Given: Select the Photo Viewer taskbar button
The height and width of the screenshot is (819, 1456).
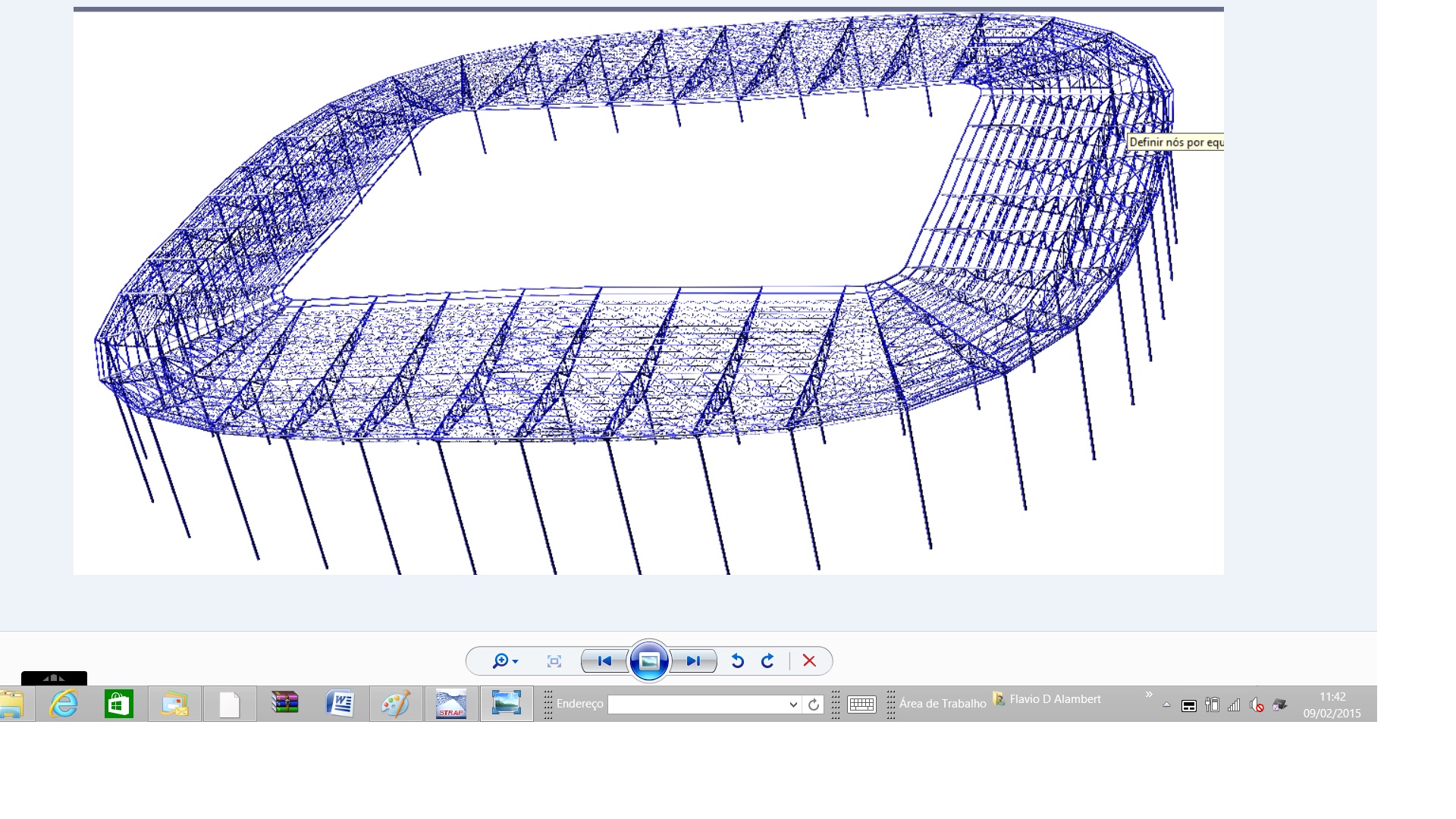Looking at the screenshot, I should [x=507, y=704].
